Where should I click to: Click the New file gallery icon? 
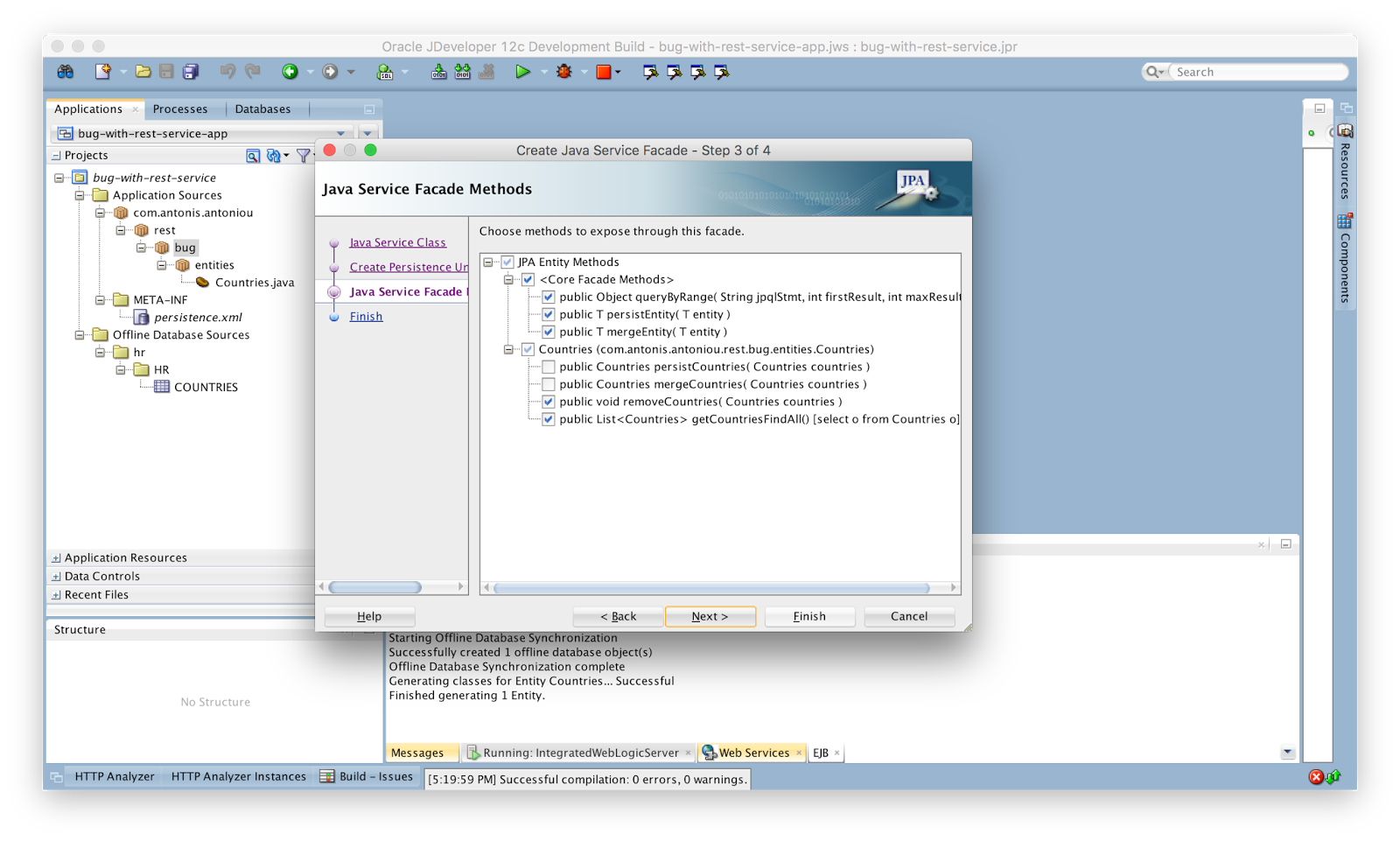[x=103, y=72]
